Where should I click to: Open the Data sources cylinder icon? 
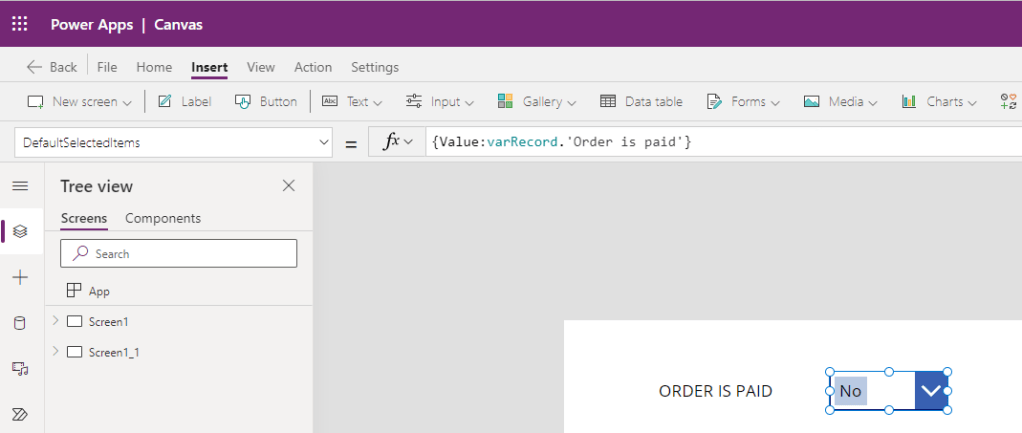pos(20,323)
